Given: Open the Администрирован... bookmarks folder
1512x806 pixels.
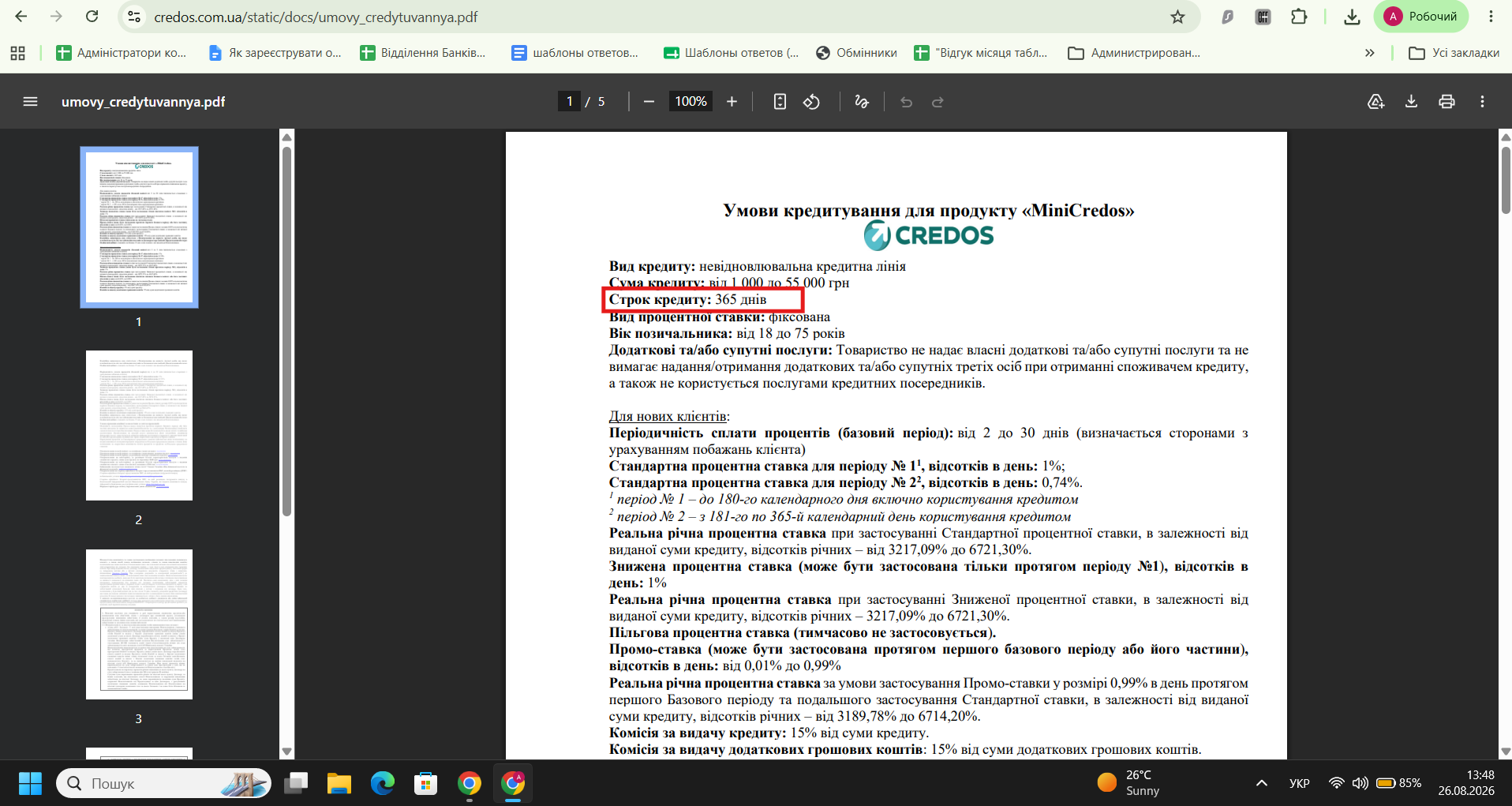Looking at the screenshot, I should (x=1134, y=53).
